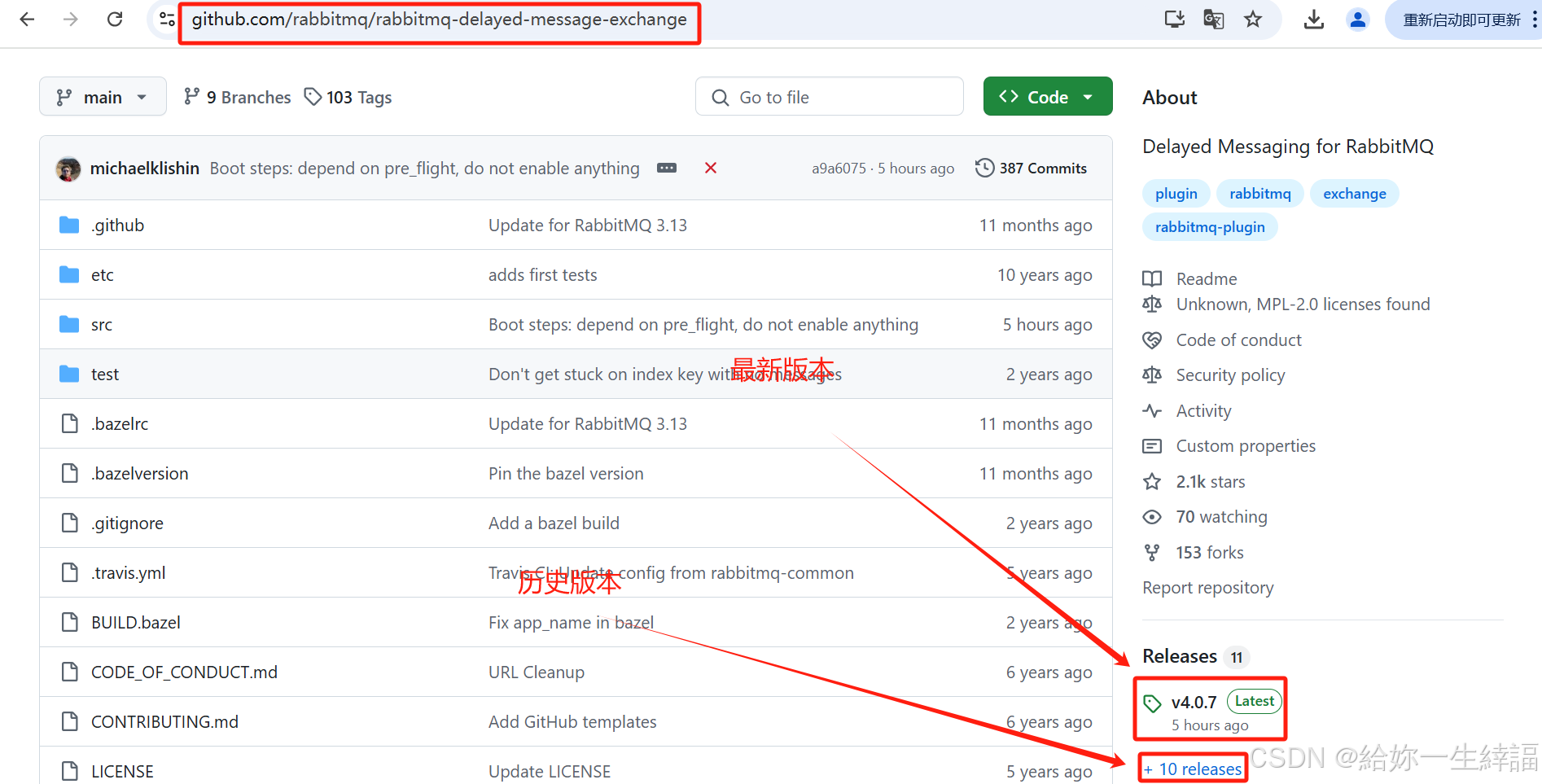Open the main branch dropdown
The image size is (1542, 784).
[103, 97]
